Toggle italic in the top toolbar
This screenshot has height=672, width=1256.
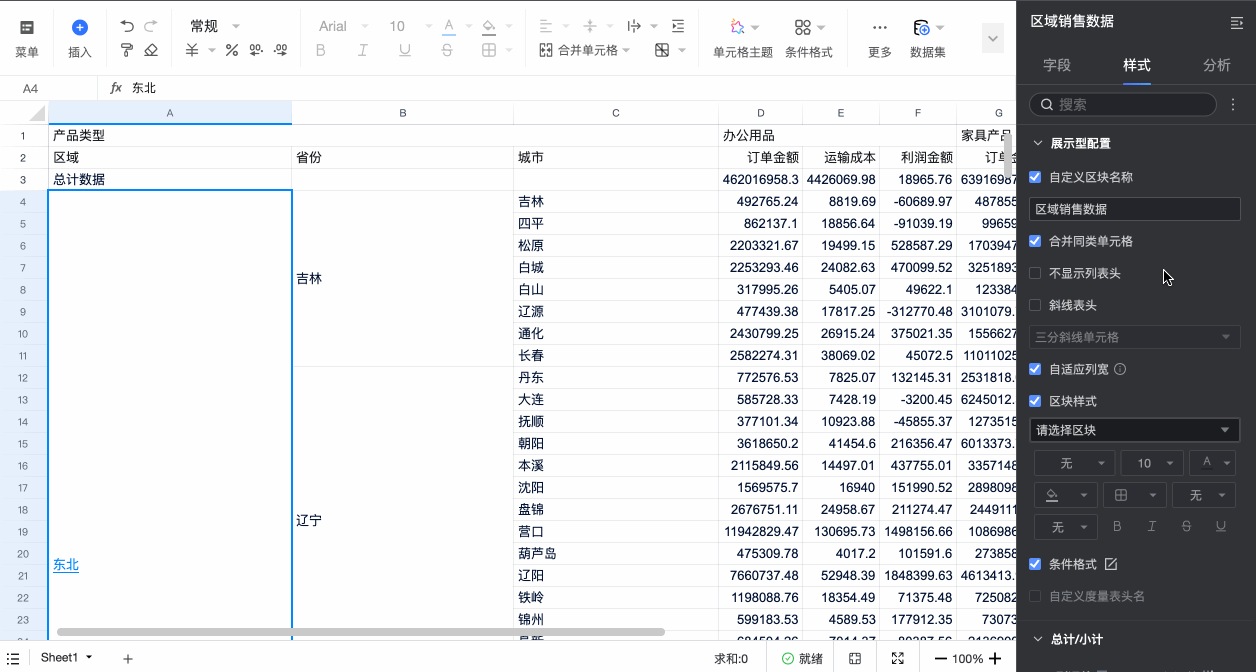tap(362, 50)
